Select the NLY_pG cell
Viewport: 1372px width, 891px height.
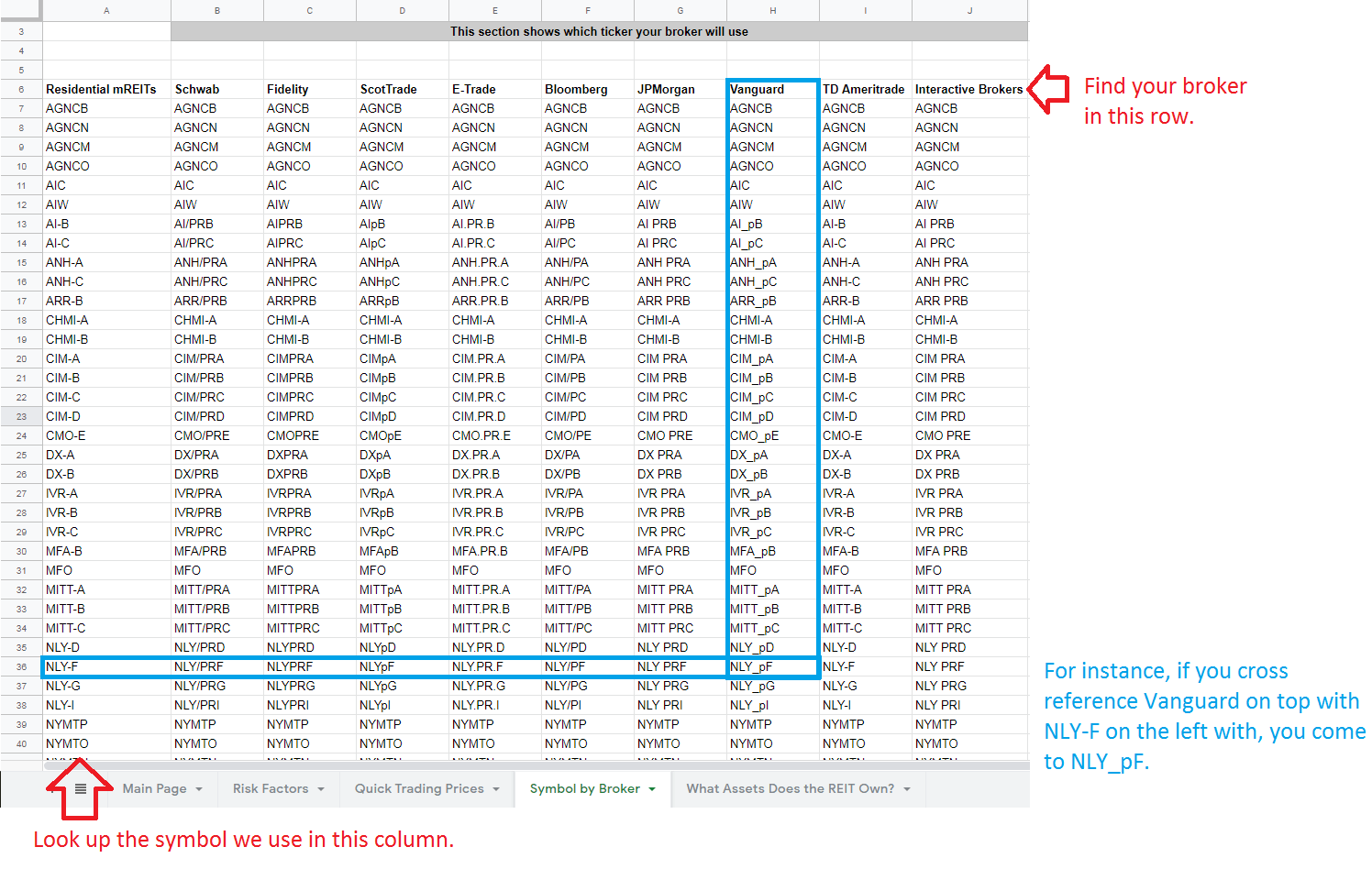[x=773, y=686]
